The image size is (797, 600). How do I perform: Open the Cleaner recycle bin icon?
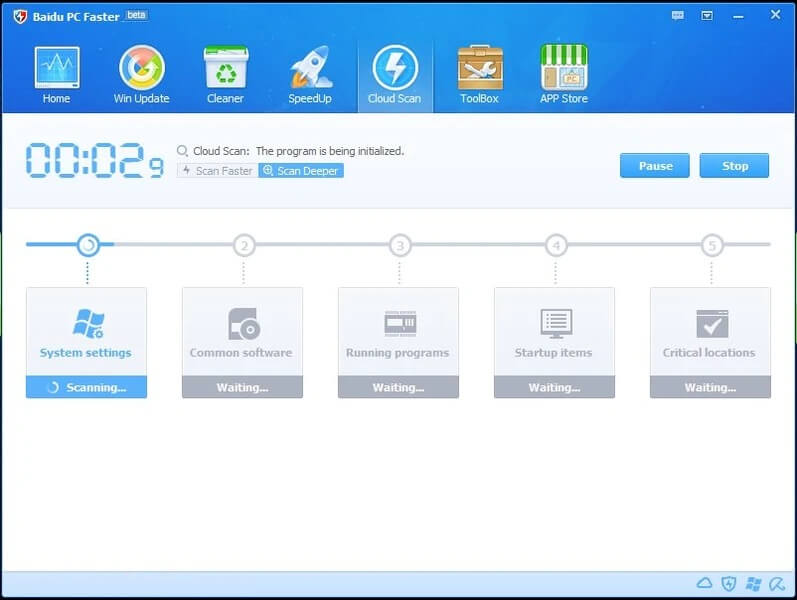click(226, 68)
